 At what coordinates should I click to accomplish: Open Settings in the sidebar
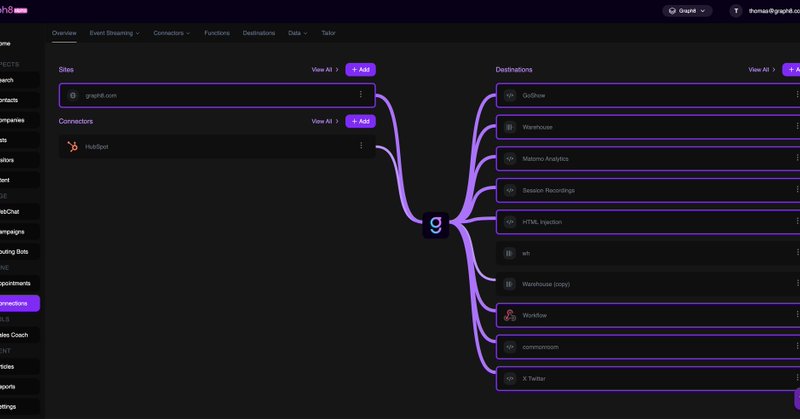19,407
